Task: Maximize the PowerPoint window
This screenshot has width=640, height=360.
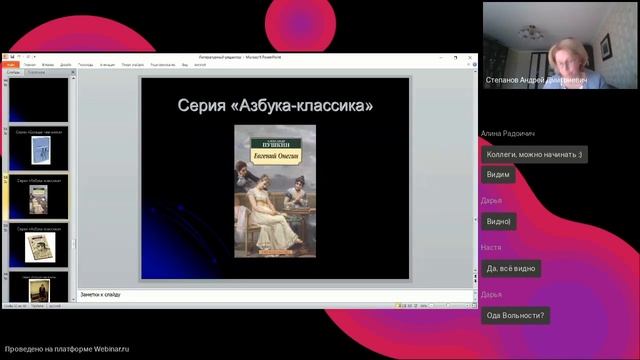Action: [456, 58]
